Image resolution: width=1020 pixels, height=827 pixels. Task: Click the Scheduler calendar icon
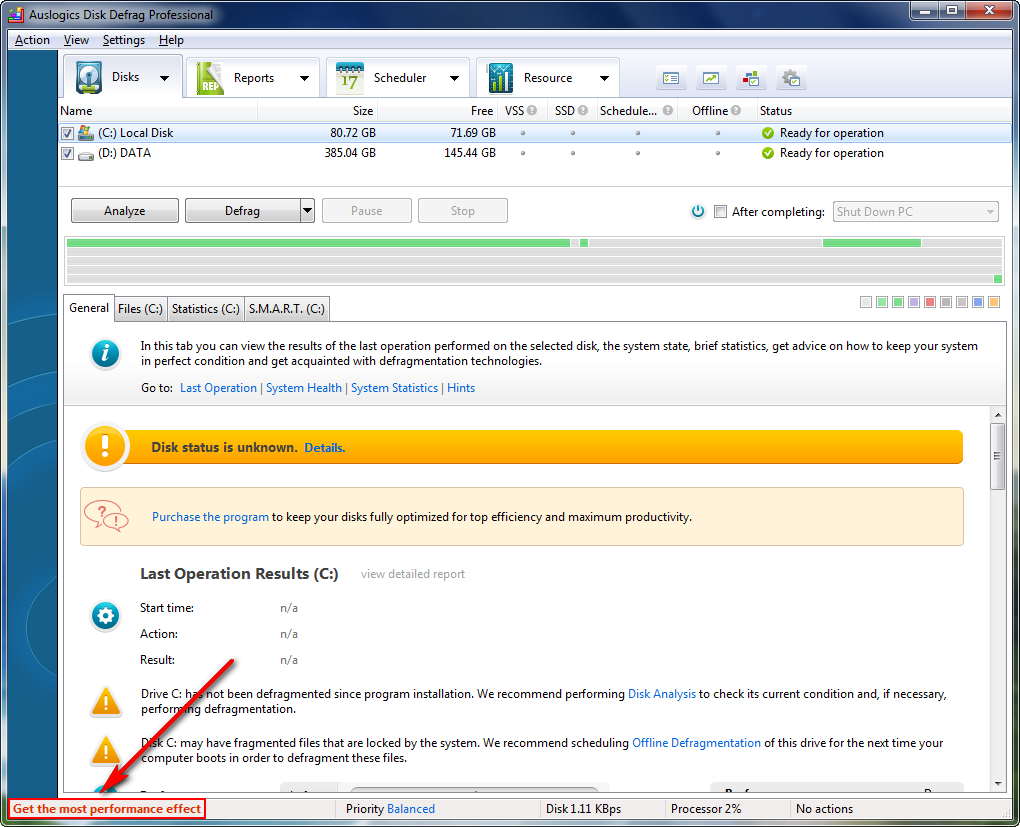click(x=349, y=78)
